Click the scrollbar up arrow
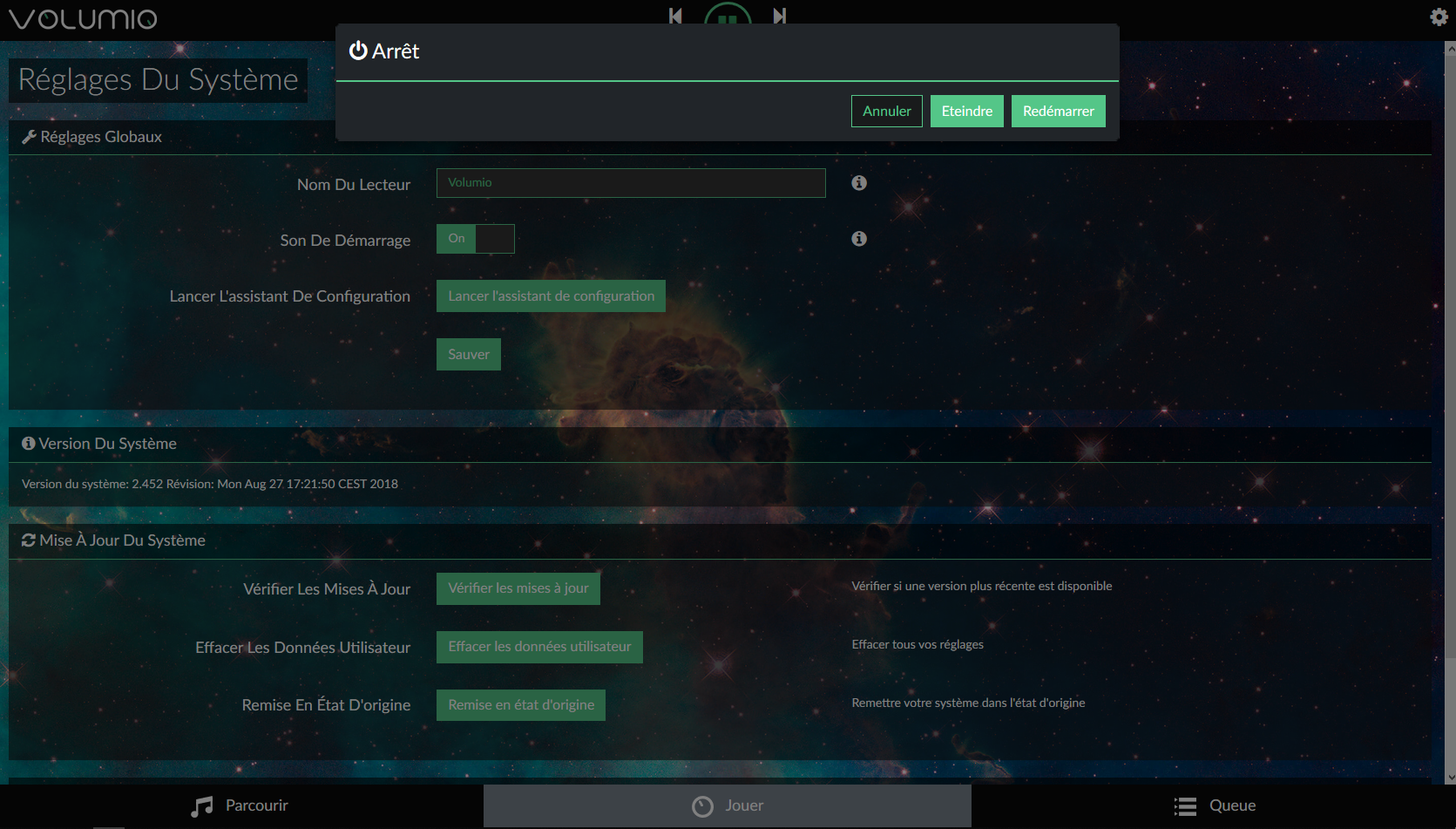This screenshot has width=1456, height=829. (1450, 48)
